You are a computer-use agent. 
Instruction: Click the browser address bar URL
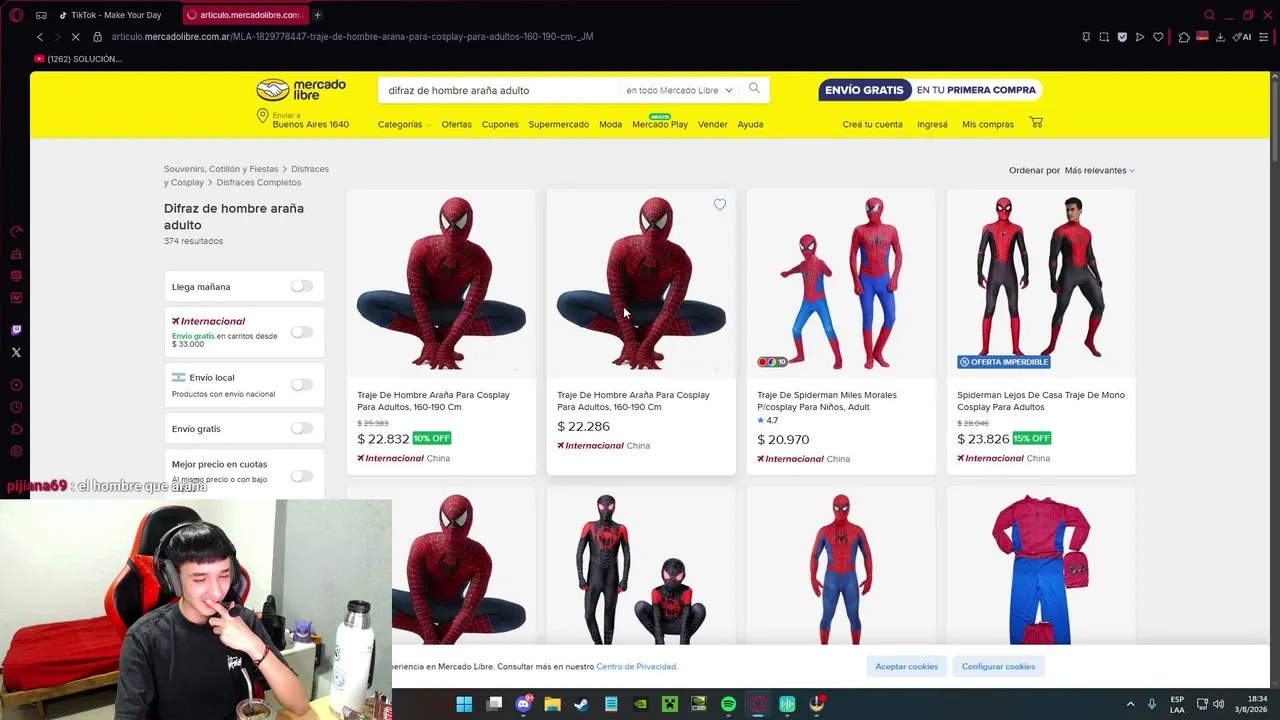coord(352,37)
